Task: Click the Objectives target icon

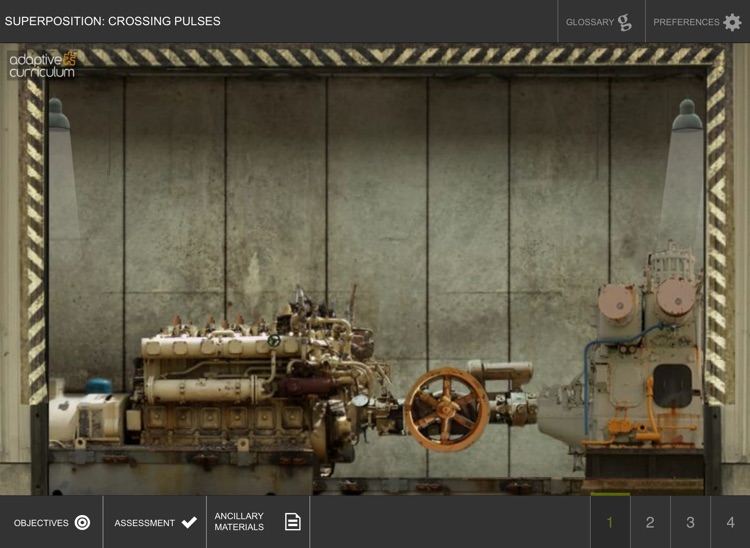Action: pyautogui.click(x=82, y=522)
